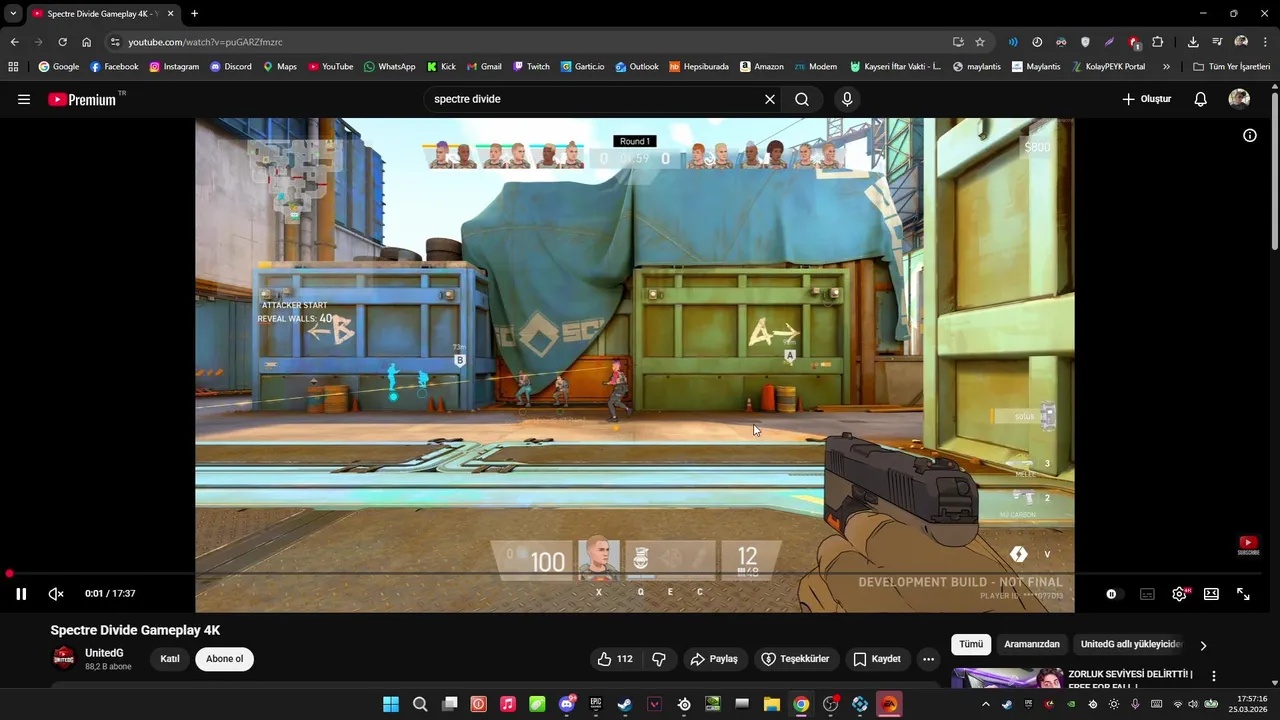The height and width of the screenshot is (720, 1280).
Task: Like the video with thumbs up
Action: [615, 659]
